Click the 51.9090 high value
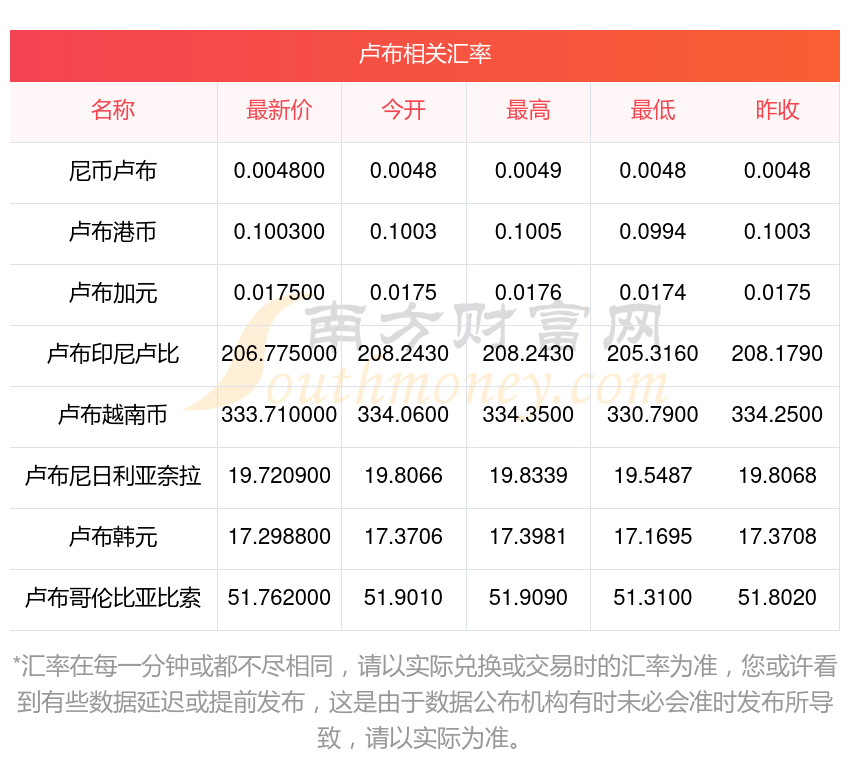850x769 pixels. (x=528, y=598)
